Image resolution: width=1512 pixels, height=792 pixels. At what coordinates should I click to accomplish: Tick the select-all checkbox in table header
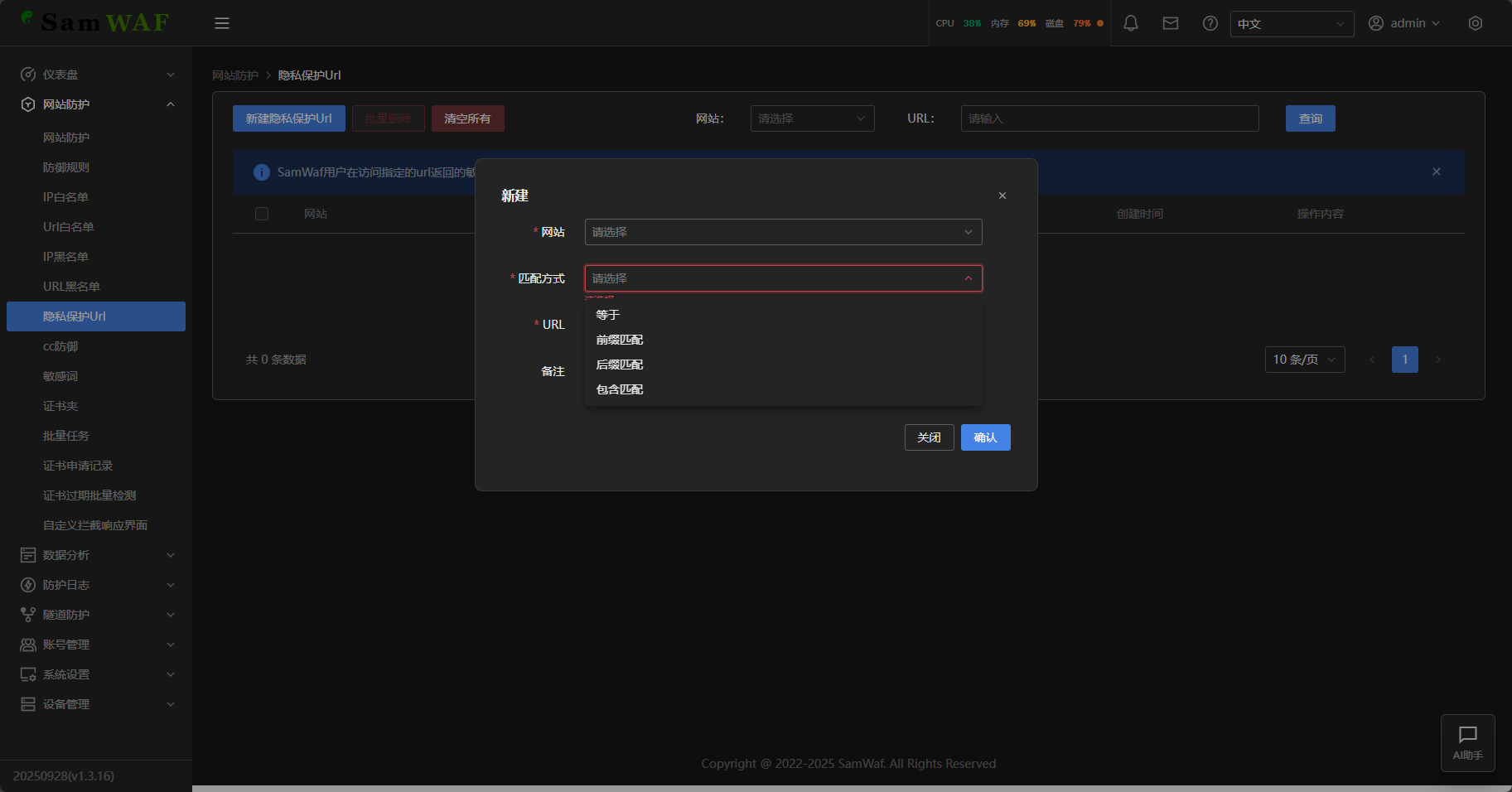262,214
